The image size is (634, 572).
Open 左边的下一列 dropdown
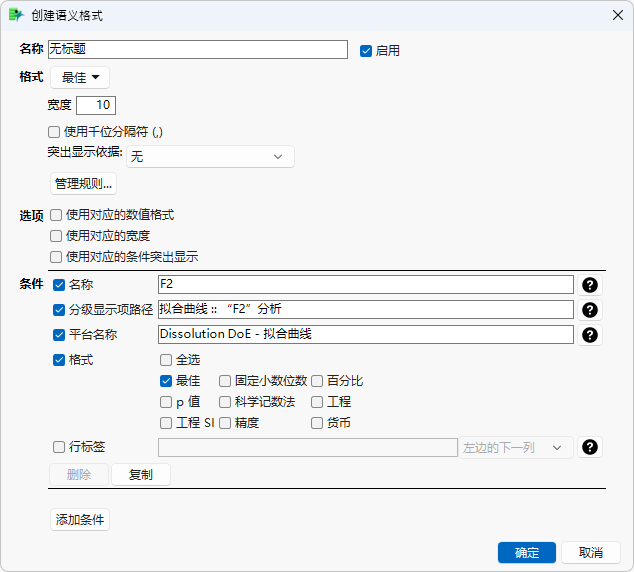click(x=516, y=447)
